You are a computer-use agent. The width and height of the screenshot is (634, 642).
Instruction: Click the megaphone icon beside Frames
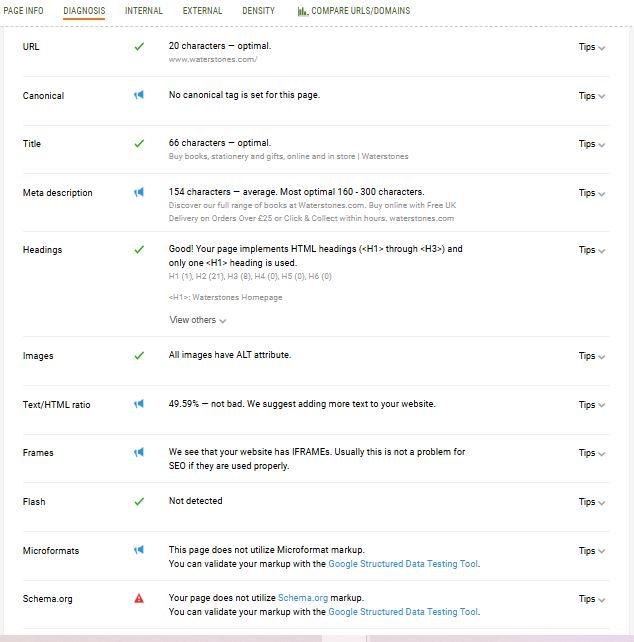(139, 452)
